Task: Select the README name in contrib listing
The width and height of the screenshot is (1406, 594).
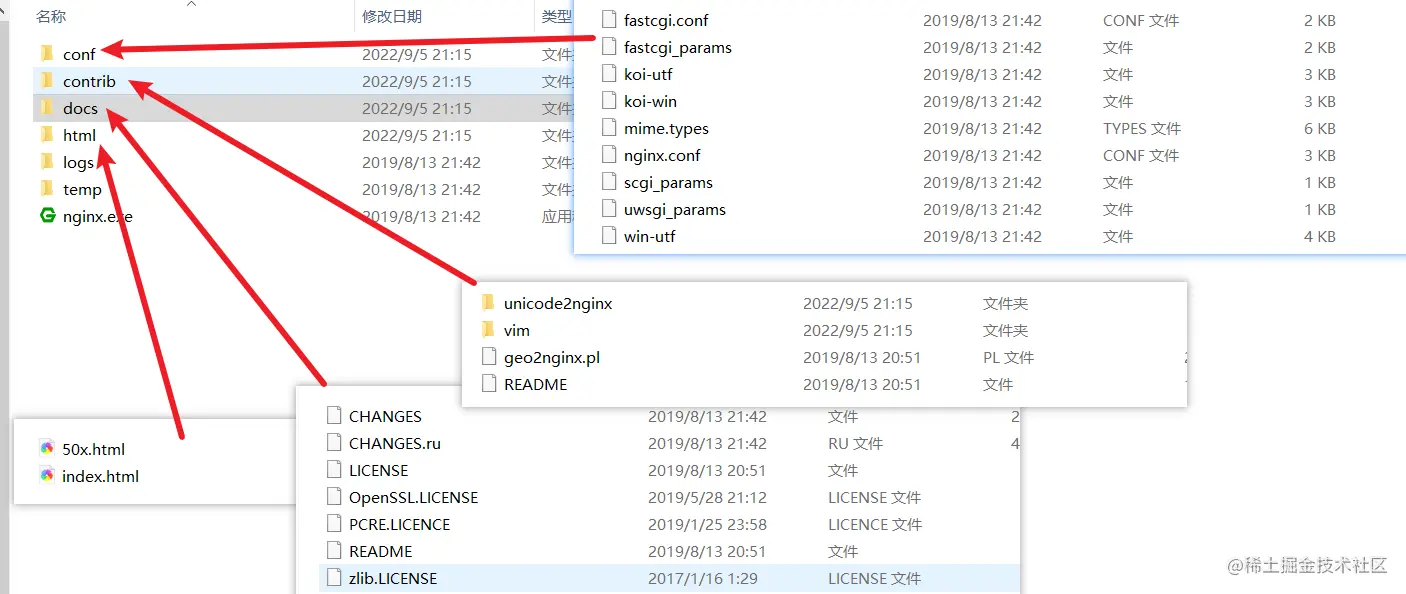Action: point(536,384)
